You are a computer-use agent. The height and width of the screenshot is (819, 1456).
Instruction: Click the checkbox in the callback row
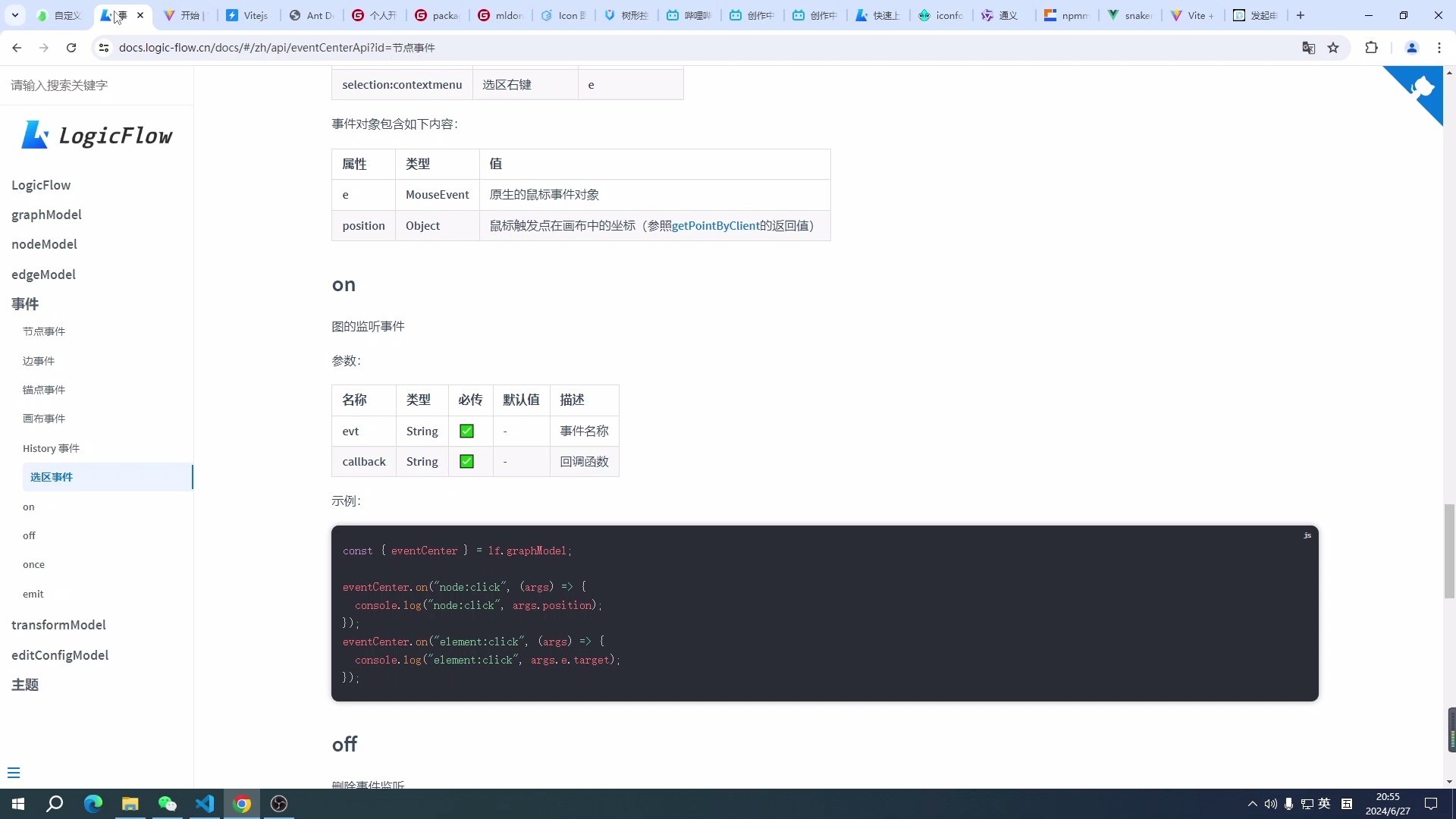pyautogui.click(x=467, y=461)
